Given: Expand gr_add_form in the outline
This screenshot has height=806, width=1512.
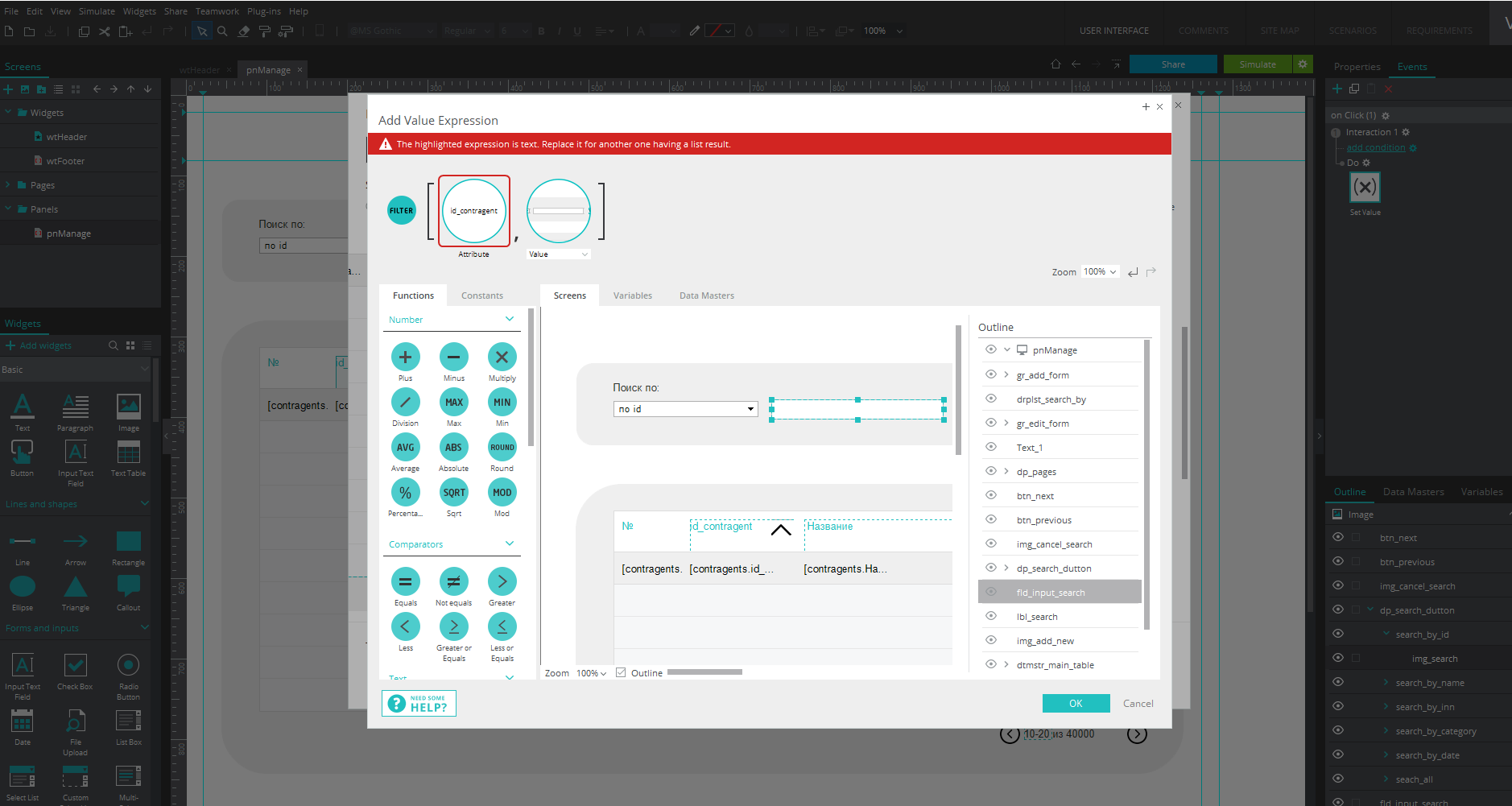Looking at the screenshot, I should click(x=1006, y=374).
